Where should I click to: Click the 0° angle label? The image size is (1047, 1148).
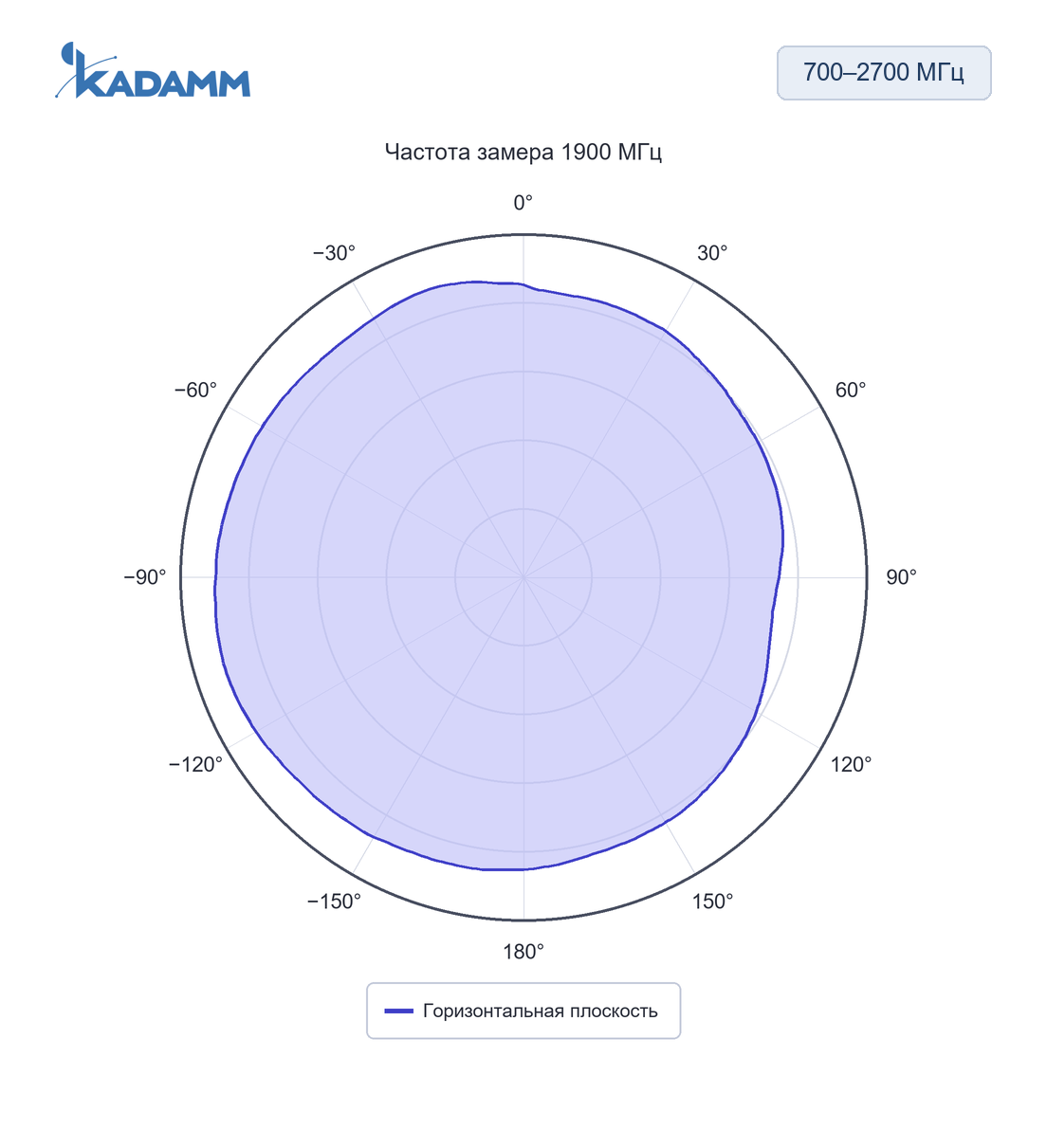tap(523, 202)
